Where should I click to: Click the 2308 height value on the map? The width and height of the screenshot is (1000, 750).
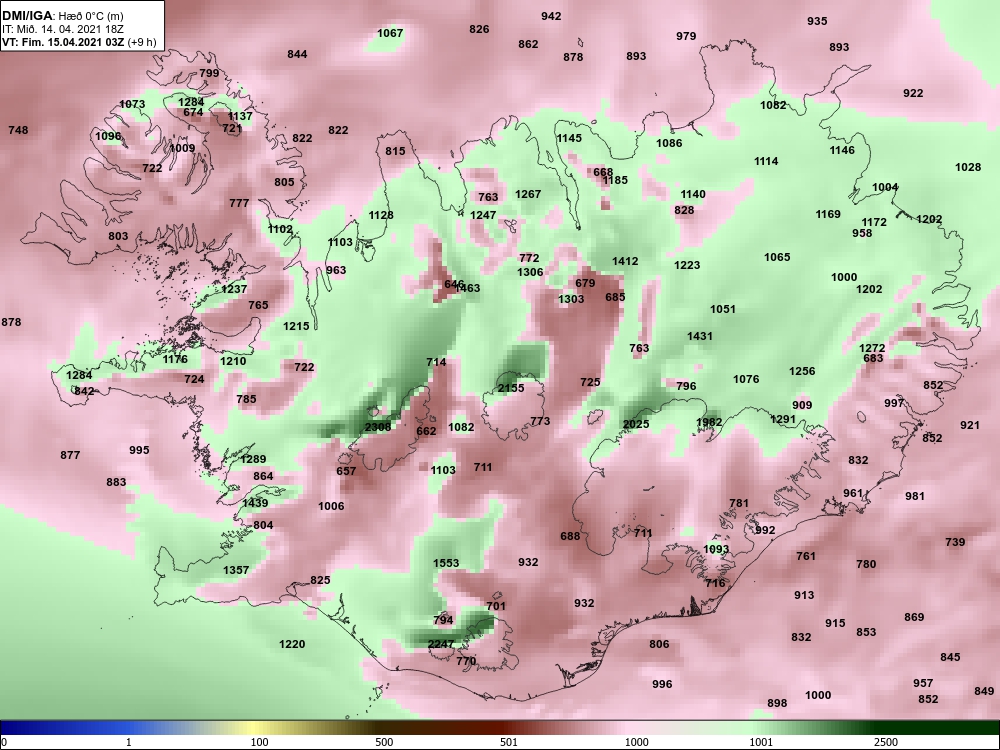pos(378,427)
